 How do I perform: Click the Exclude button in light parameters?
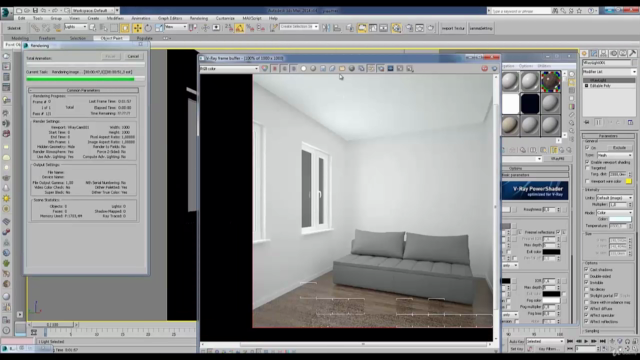pyautogui.click(x=619, y=148)
